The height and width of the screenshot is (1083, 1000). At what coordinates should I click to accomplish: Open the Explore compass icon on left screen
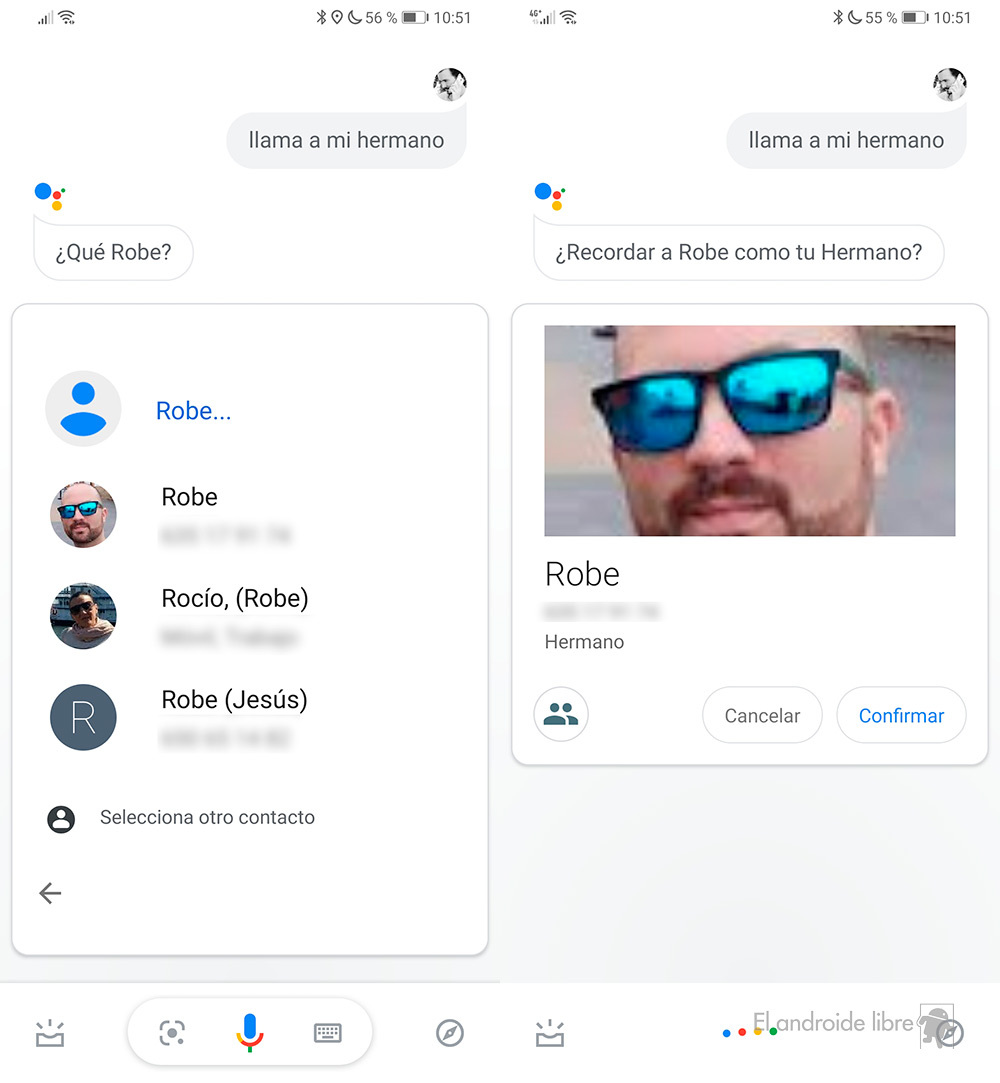coord(450,1033)
